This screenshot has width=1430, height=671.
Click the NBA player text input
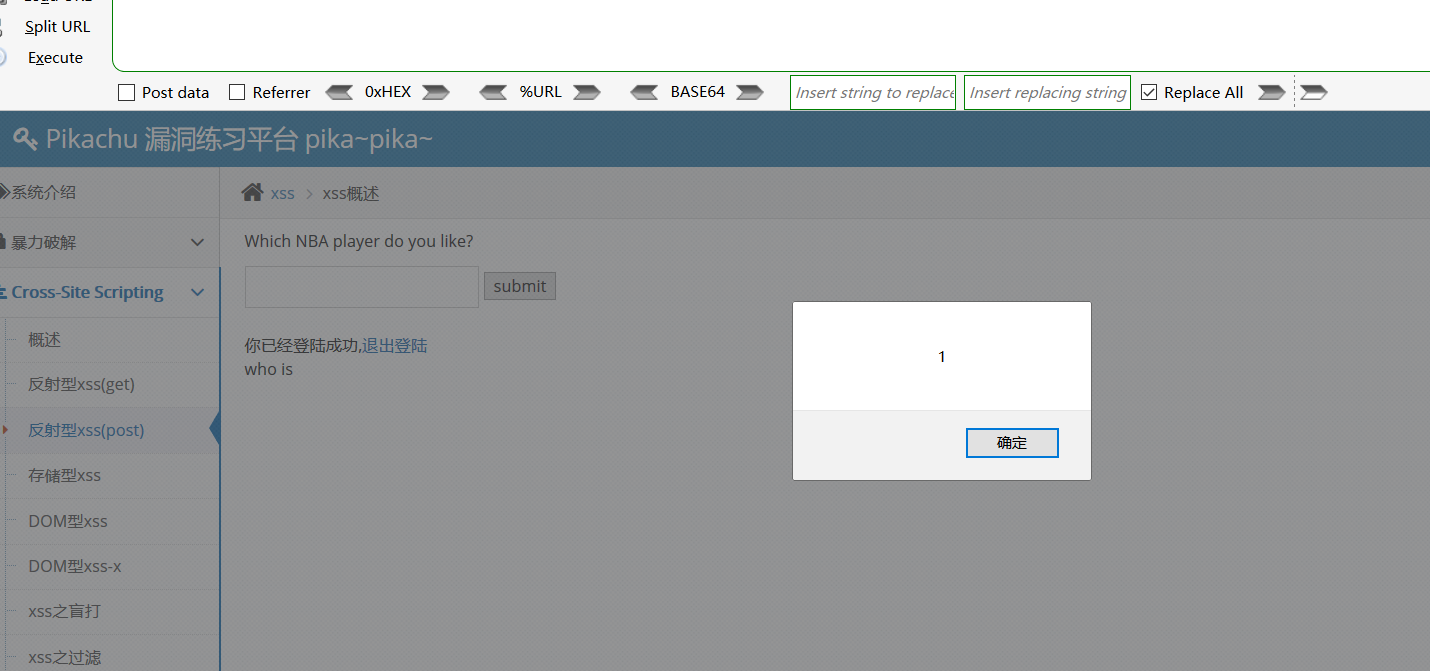tap(362, 286)
